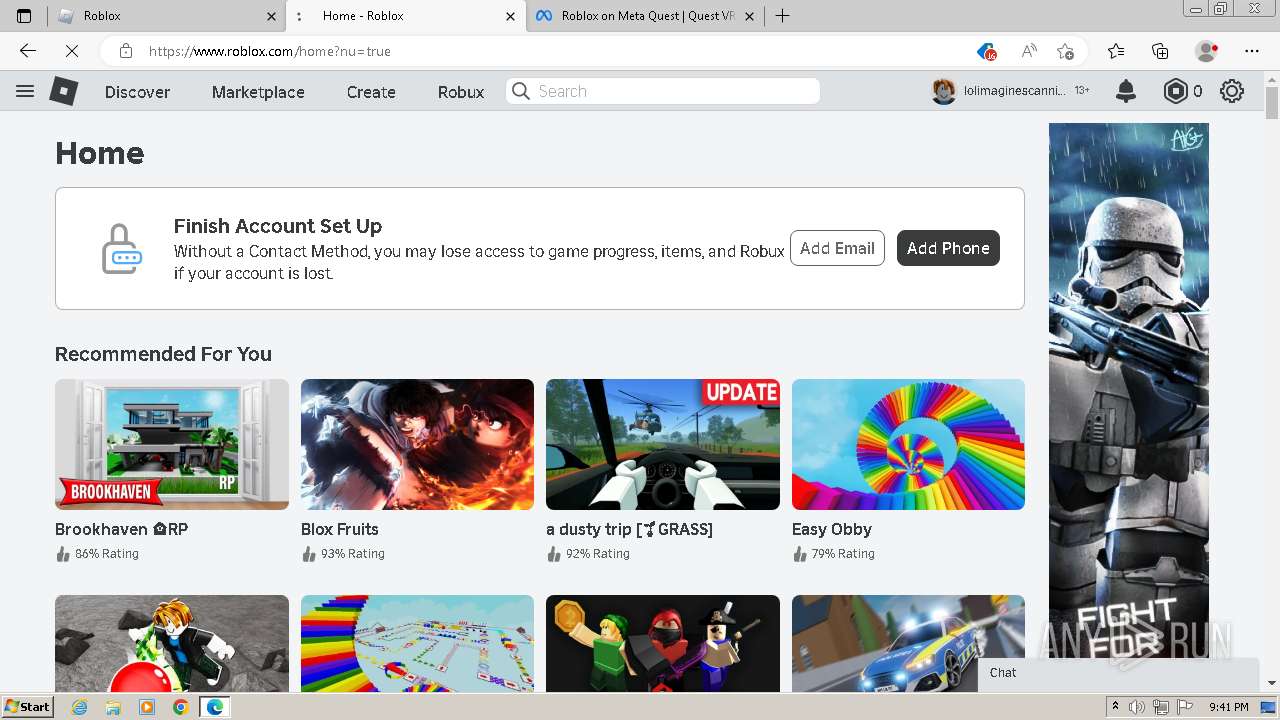Screen dimensions: 1280x720
Task: Open Internet Explorer from the taskbar
Action: 79,707
